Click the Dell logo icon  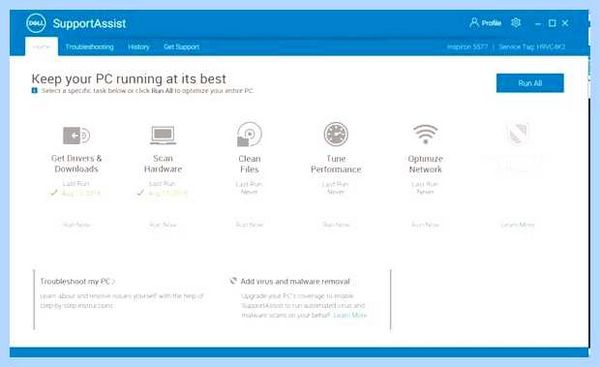pos(36,23)
